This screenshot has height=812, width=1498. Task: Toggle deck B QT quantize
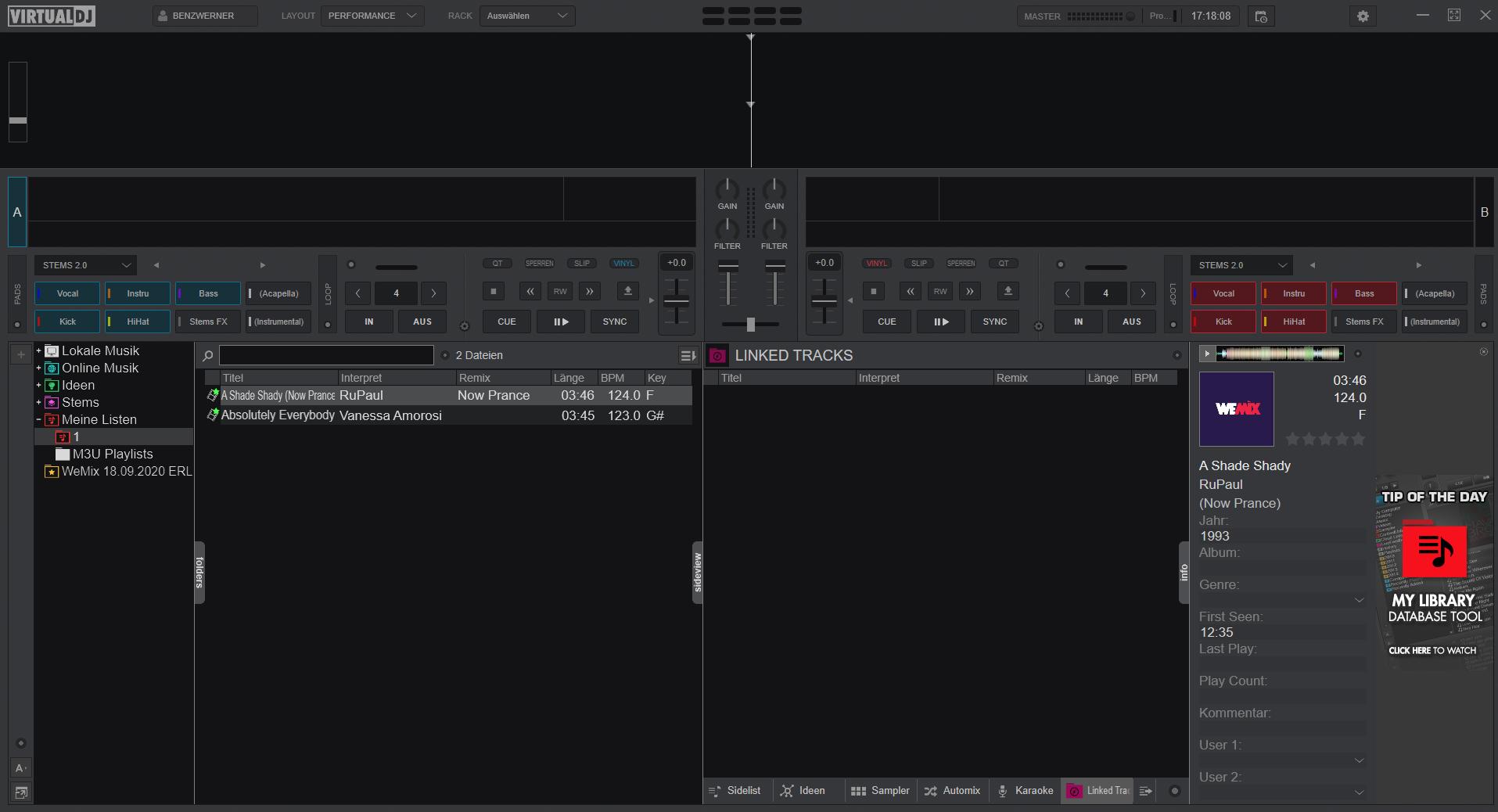(1004, 264)
